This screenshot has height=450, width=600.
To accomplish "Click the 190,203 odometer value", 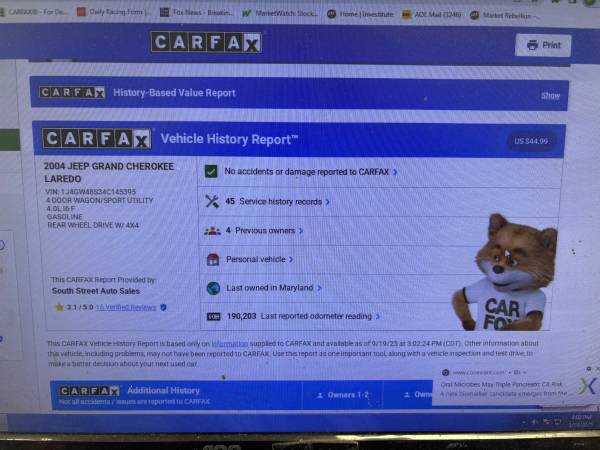I will (x=241, y=316).
